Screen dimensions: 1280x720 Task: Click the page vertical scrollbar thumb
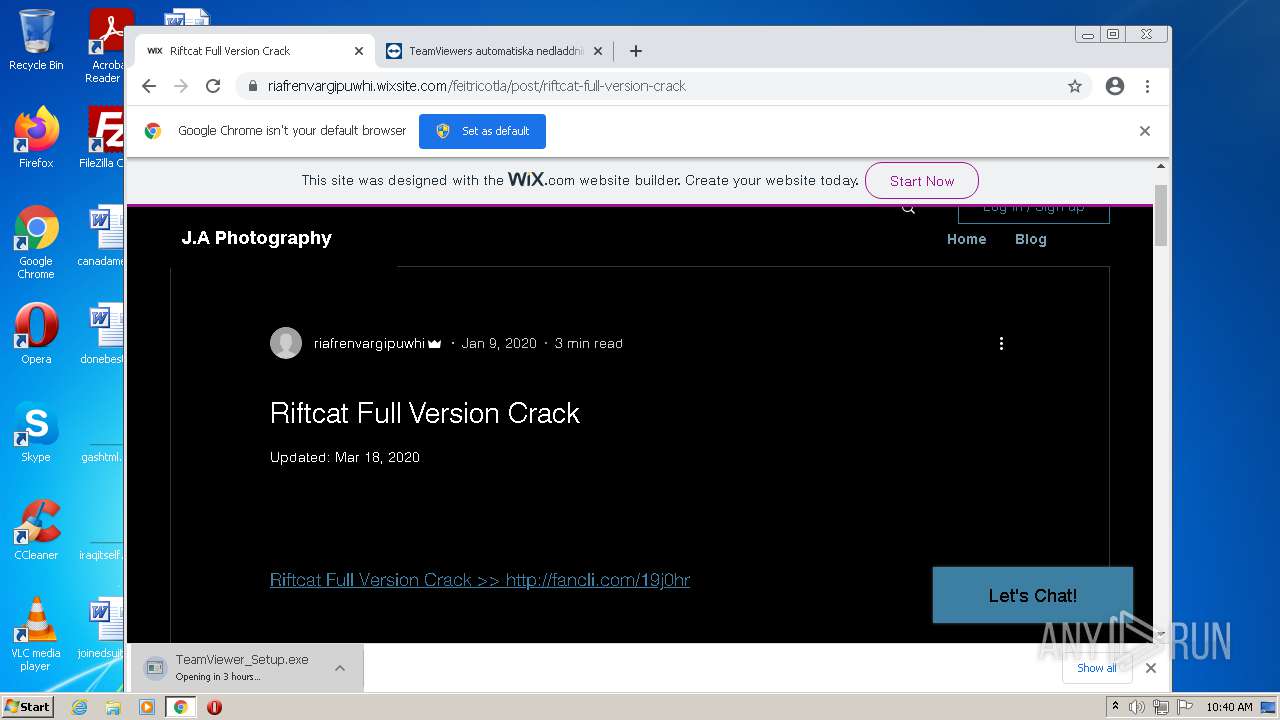coord(1161,215)
